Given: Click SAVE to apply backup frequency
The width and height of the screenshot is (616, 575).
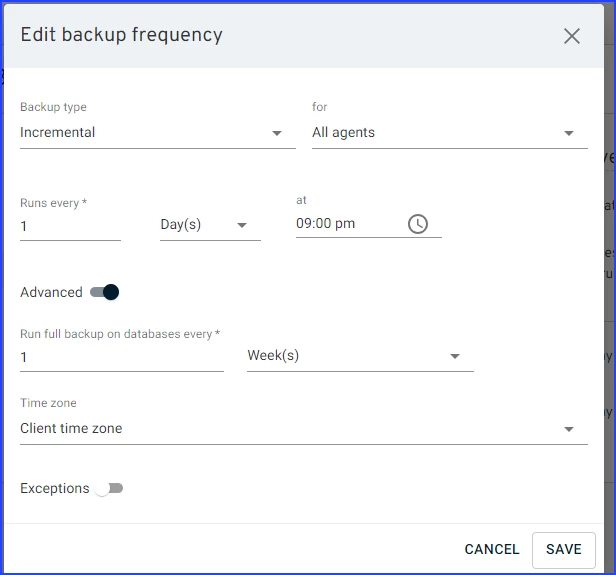Looking at the screenshot, I should tap(564, 549).
